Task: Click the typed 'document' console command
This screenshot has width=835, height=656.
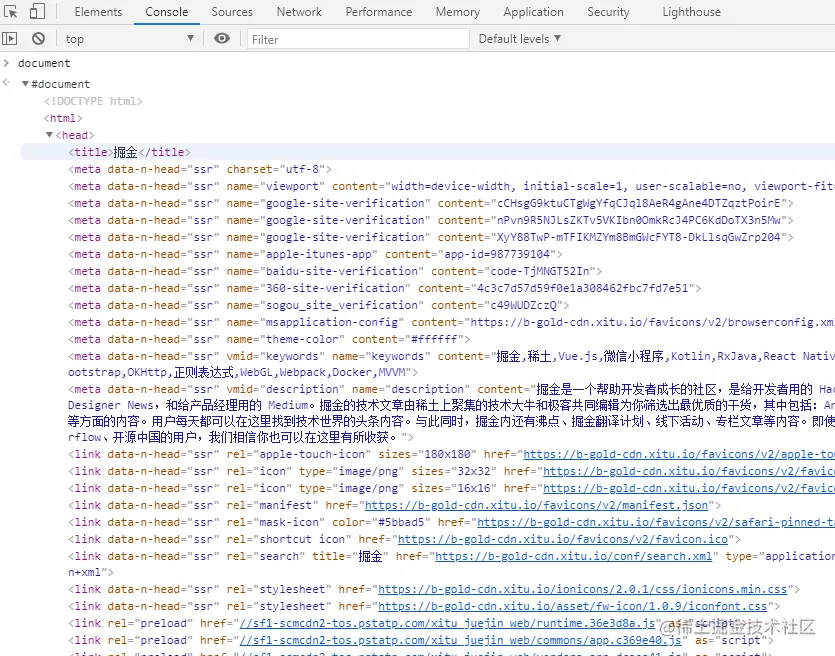Action: click(x=44, y=63)
